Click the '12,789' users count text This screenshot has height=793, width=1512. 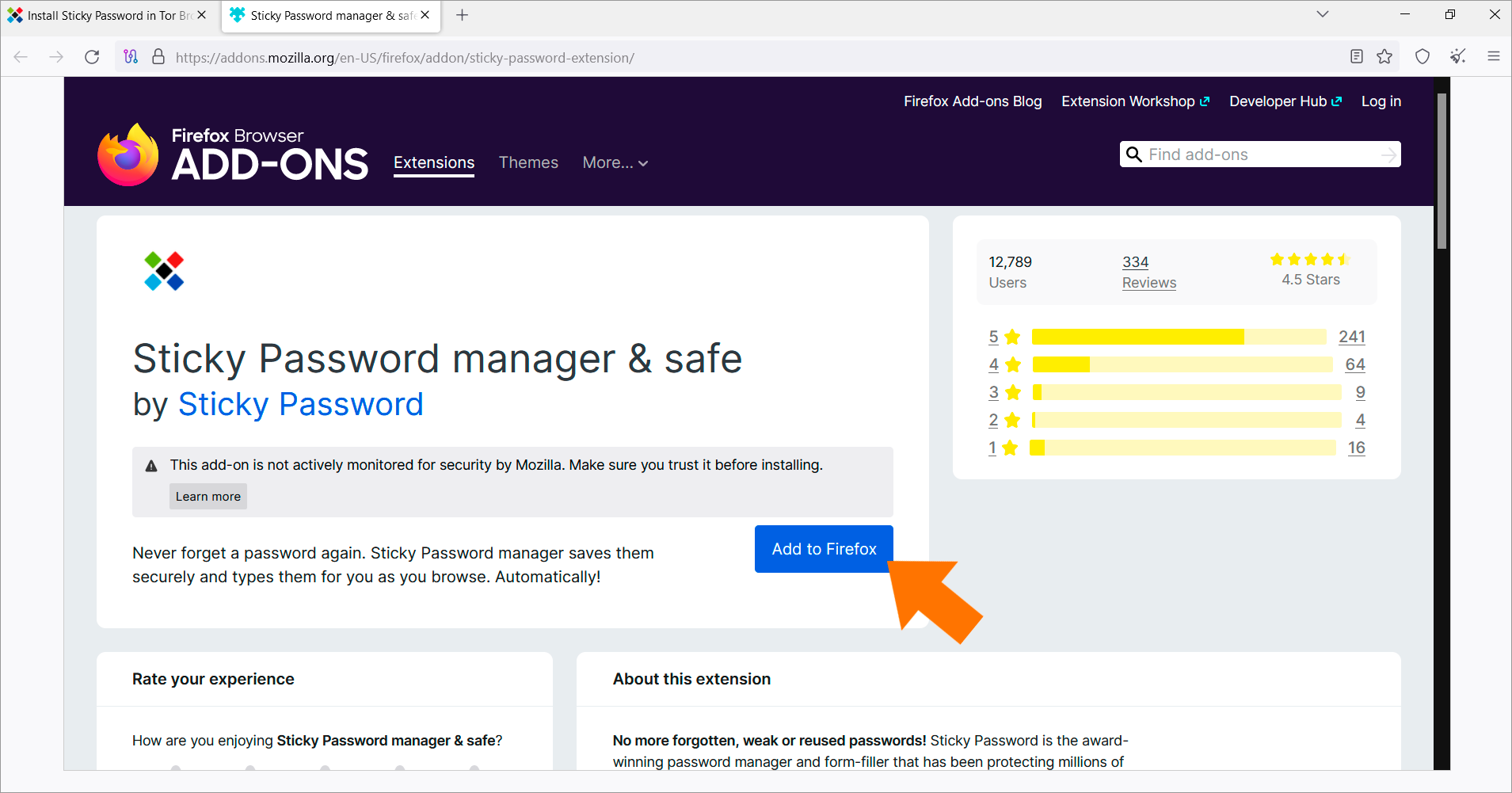(x=1011, y=262)
